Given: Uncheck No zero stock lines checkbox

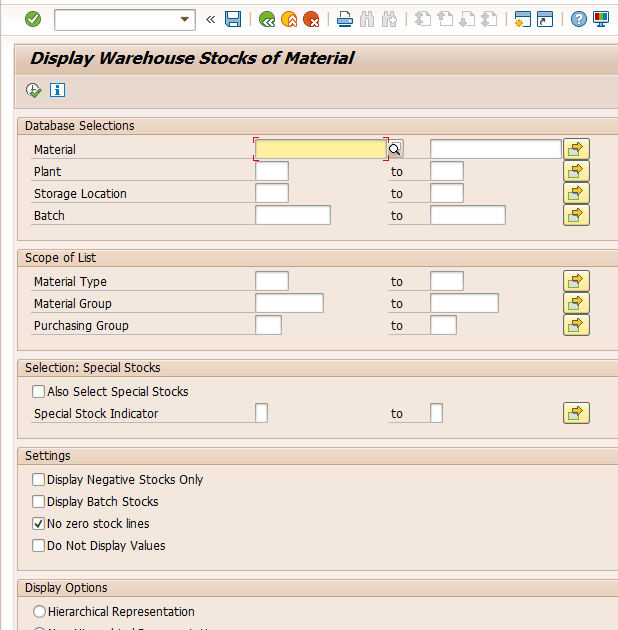Looking at the screenshot, I should pyautogui.click(x=39, y=524).
